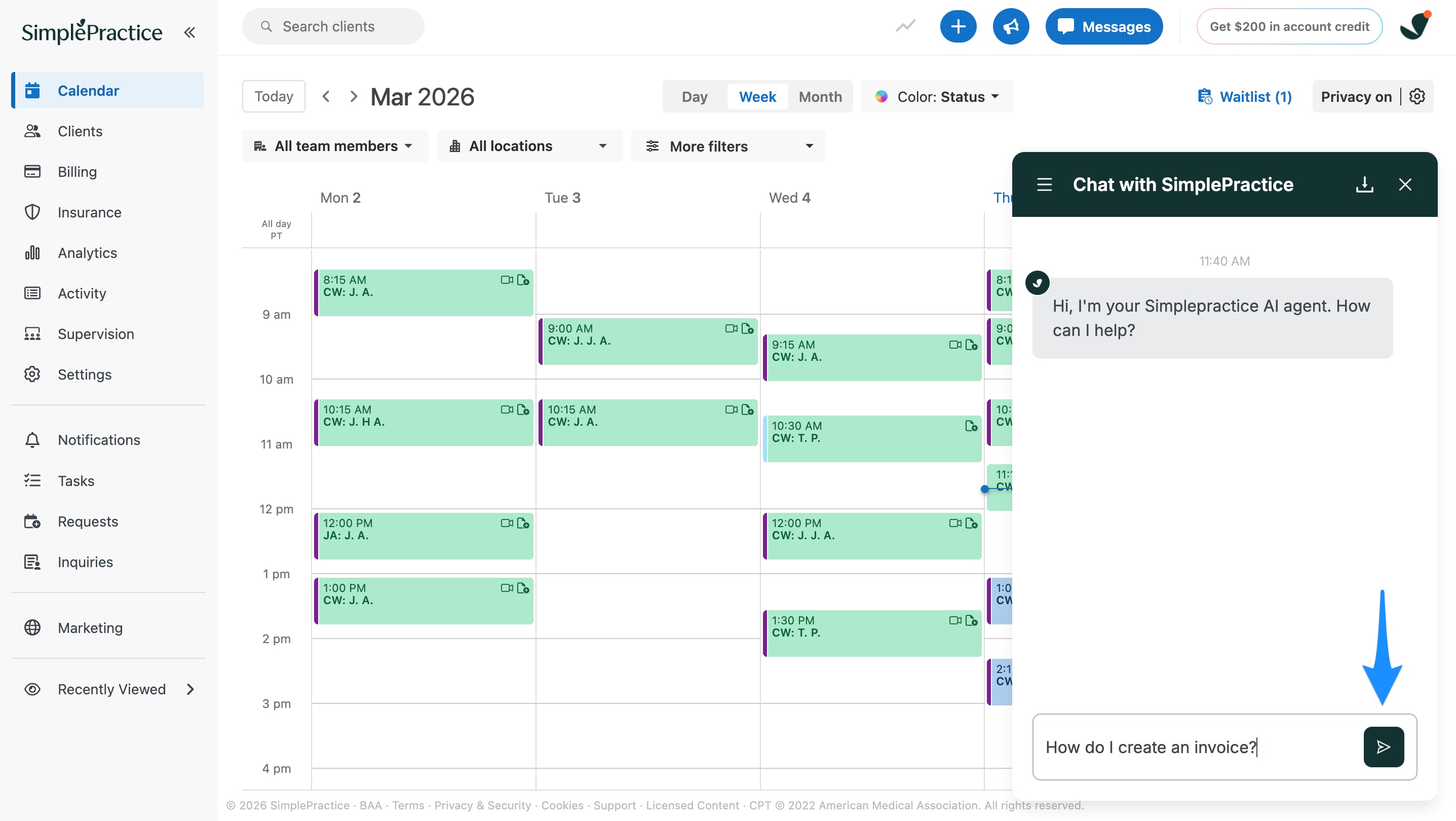Open the chat menu hamburger icon
The image size is (1456, 821).
pyautogui.click(x=1044, y=184)
